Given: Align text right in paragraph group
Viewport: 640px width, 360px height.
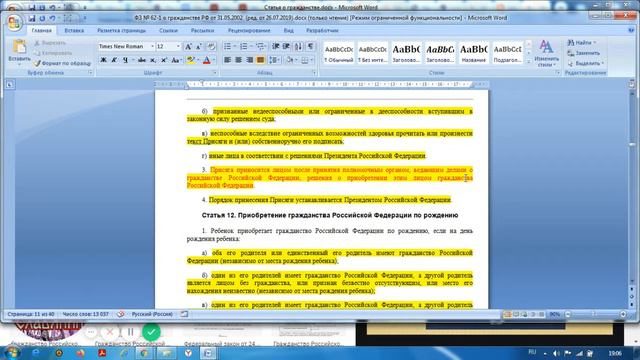Looking at the screenshot, I should click(x=249, y=60).
